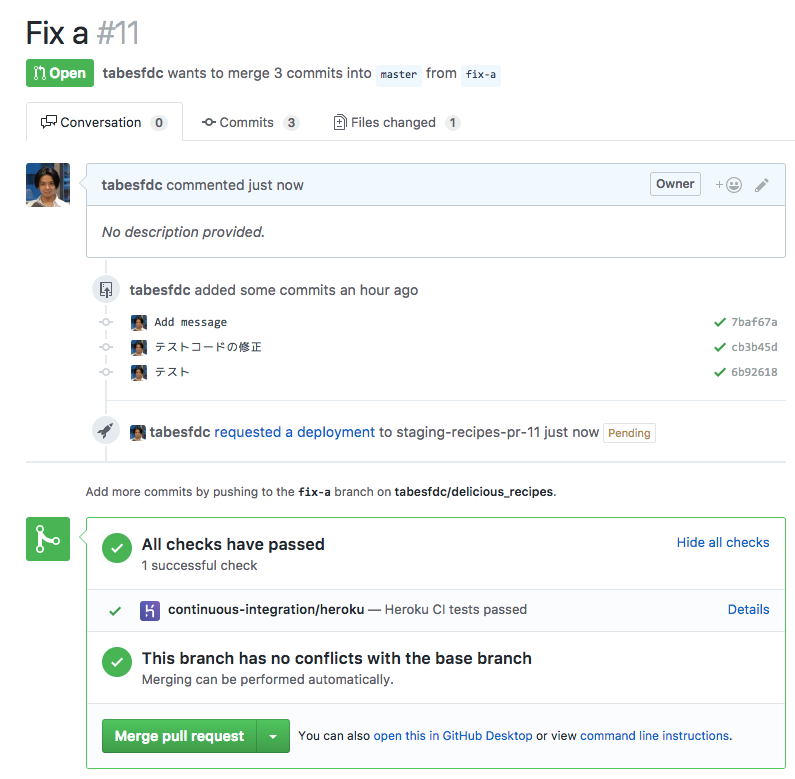Click the pencil edit comment icon
The image size is (795, 779).
click(762, 185)
